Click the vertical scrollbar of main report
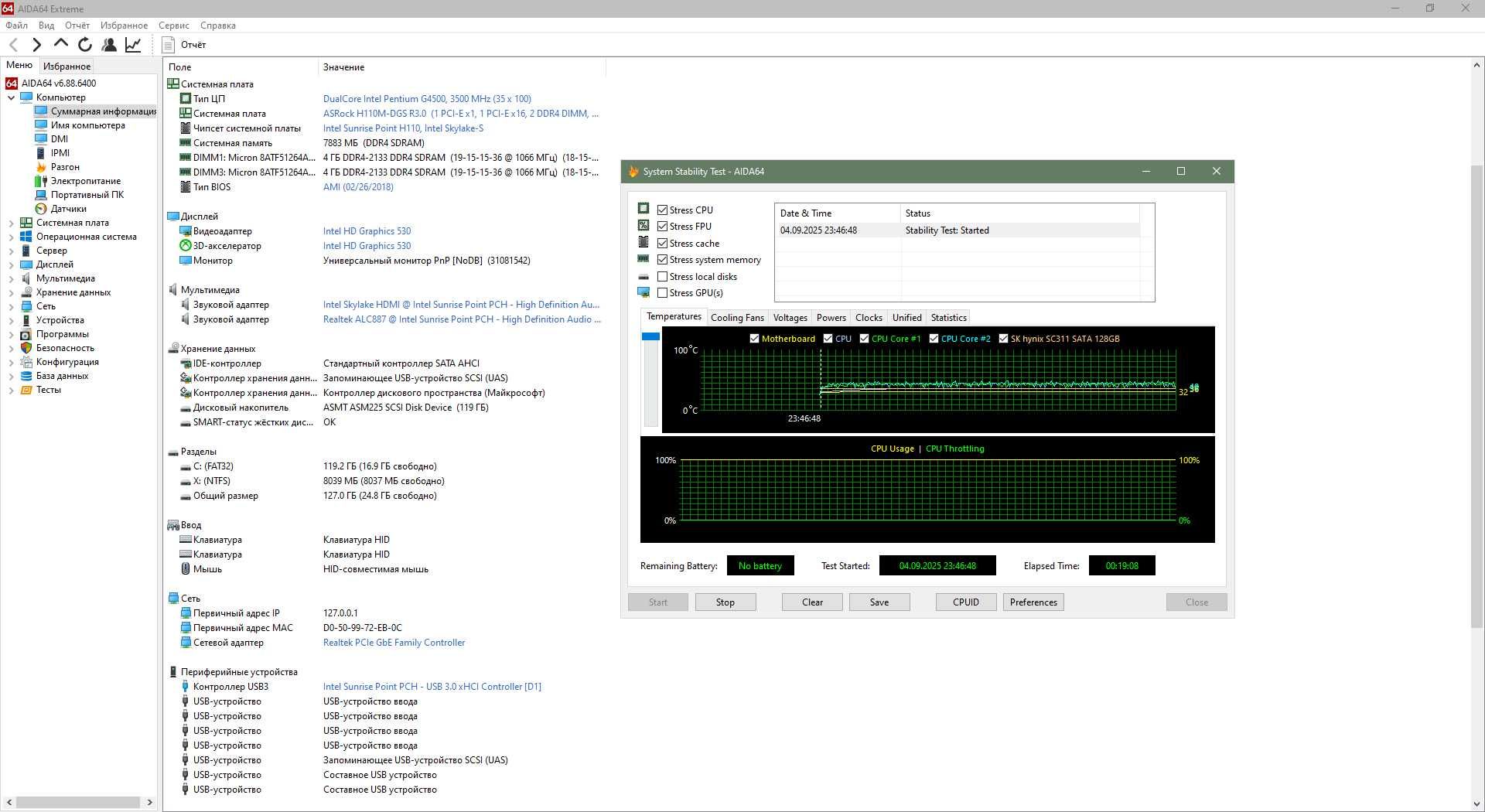1485x812 pixels. [1476, 396]
